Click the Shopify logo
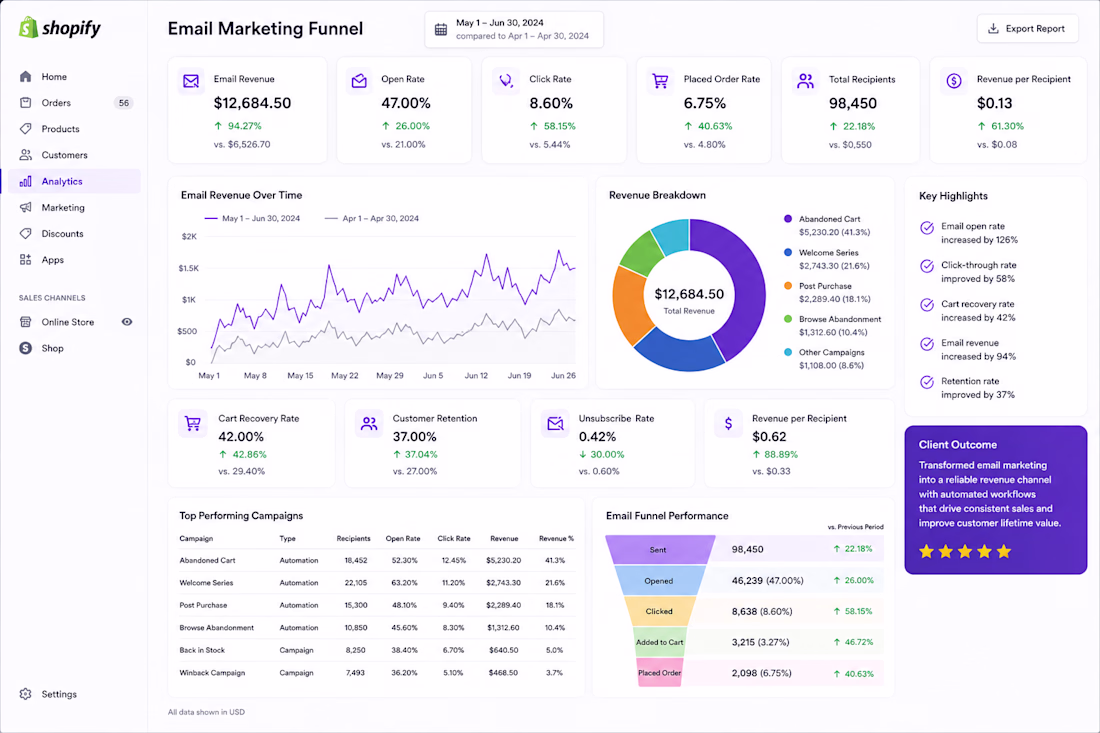 60,28
